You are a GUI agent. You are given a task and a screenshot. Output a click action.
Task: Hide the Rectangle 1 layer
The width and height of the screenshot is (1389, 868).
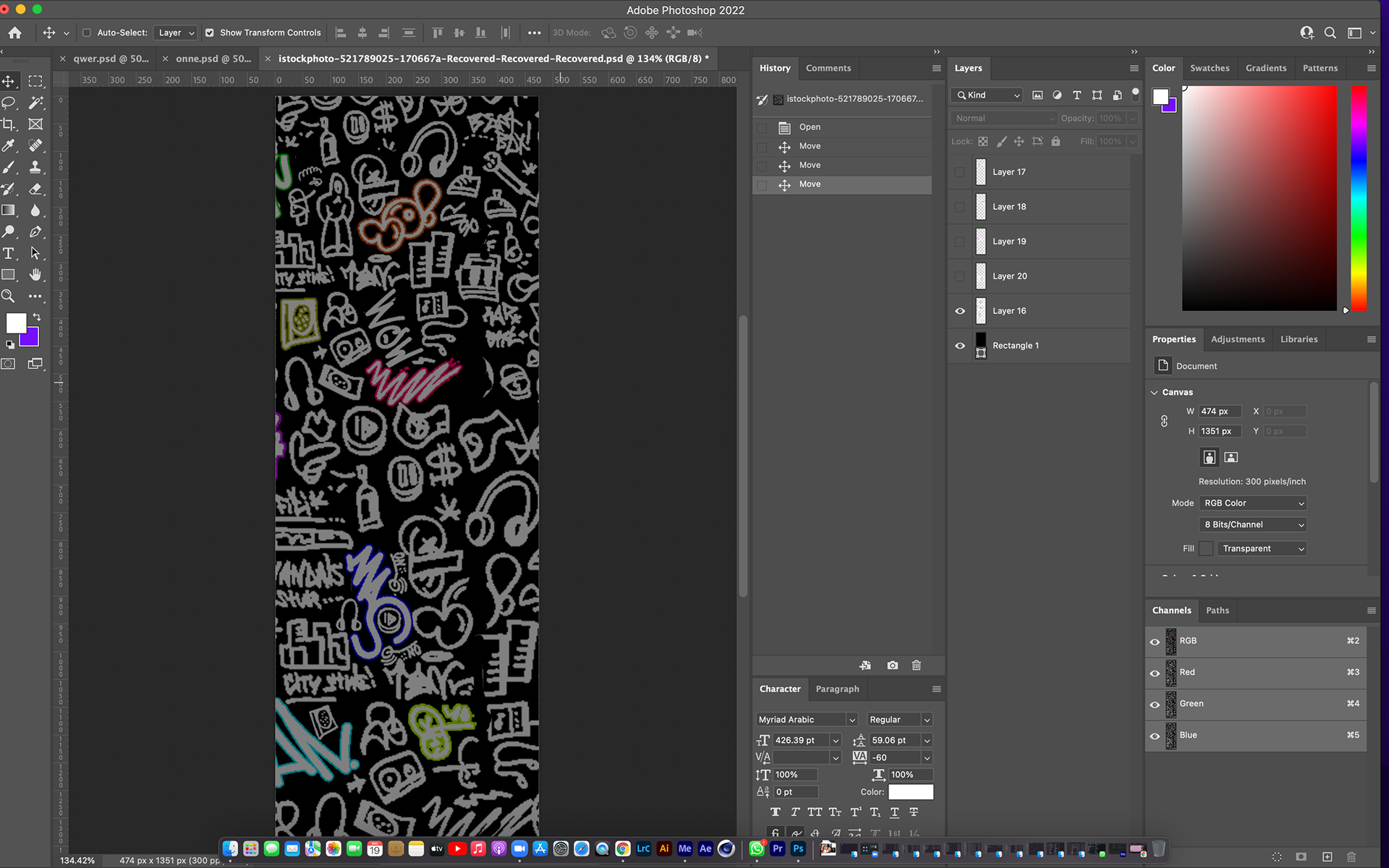pos(960,346)
